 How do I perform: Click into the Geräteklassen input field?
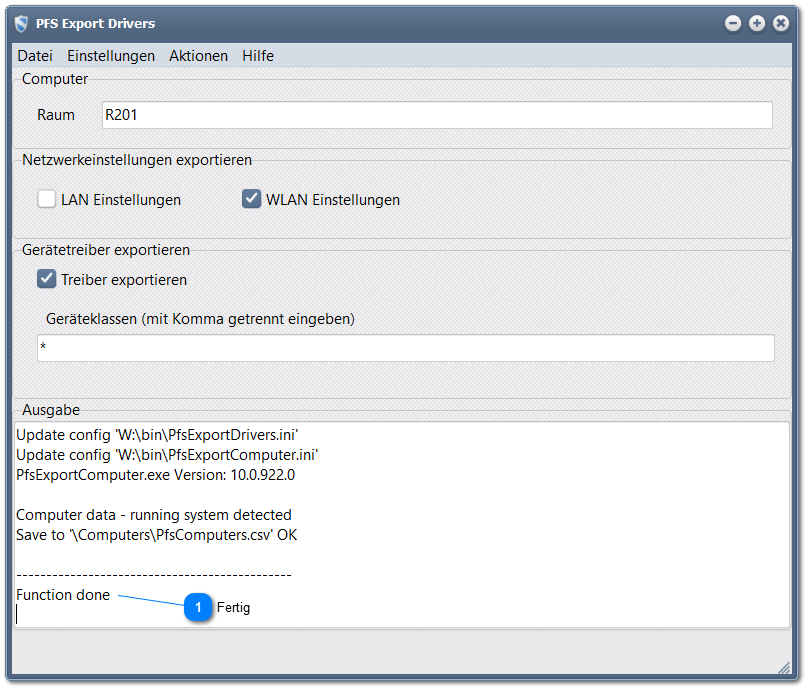click(x=405, y=348)
